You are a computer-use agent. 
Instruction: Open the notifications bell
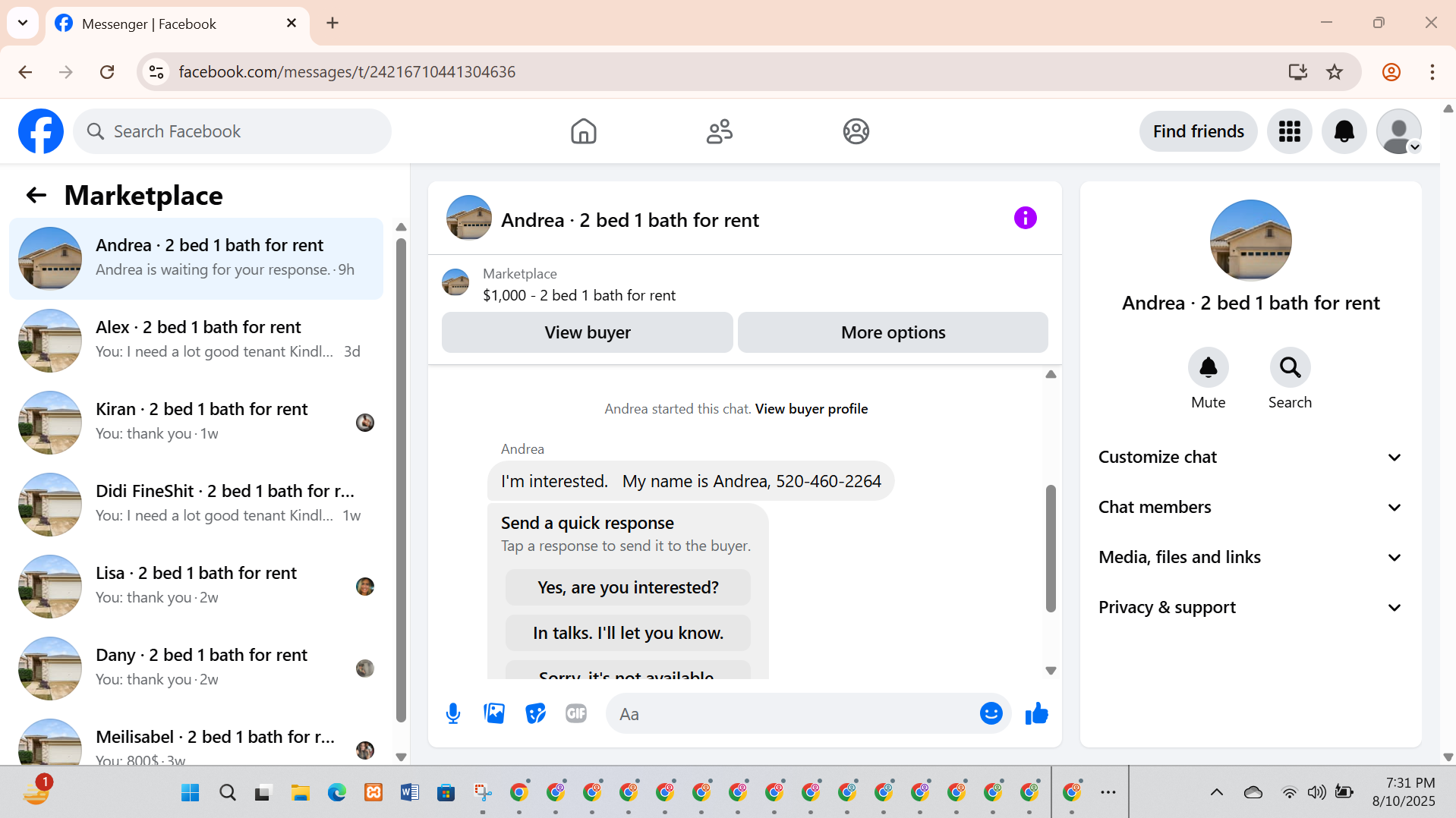1344,131
